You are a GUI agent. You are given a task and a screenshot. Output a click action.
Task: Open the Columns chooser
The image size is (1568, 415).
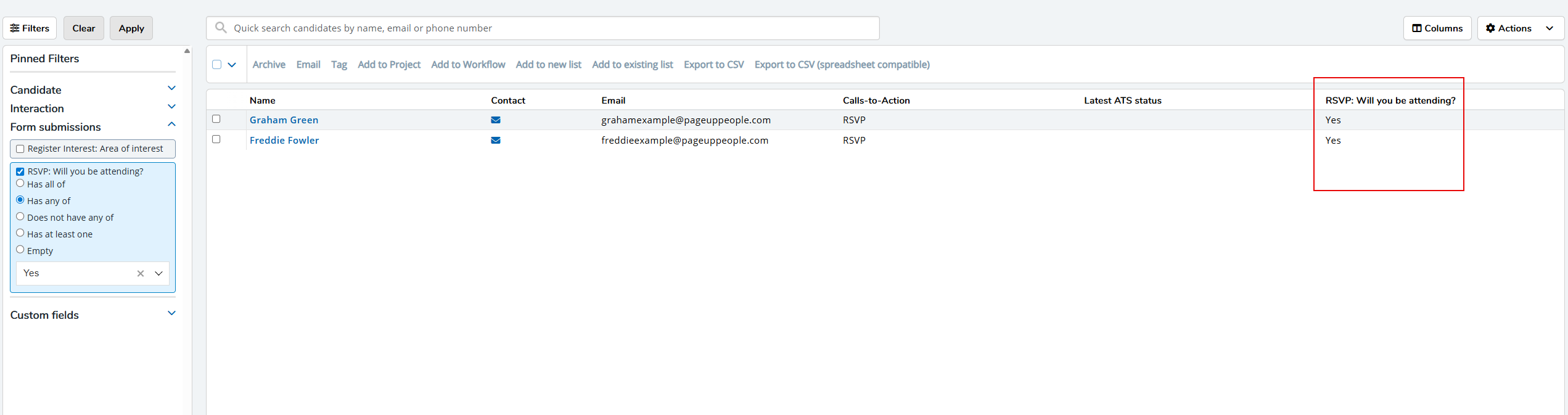coord(1437,28)
